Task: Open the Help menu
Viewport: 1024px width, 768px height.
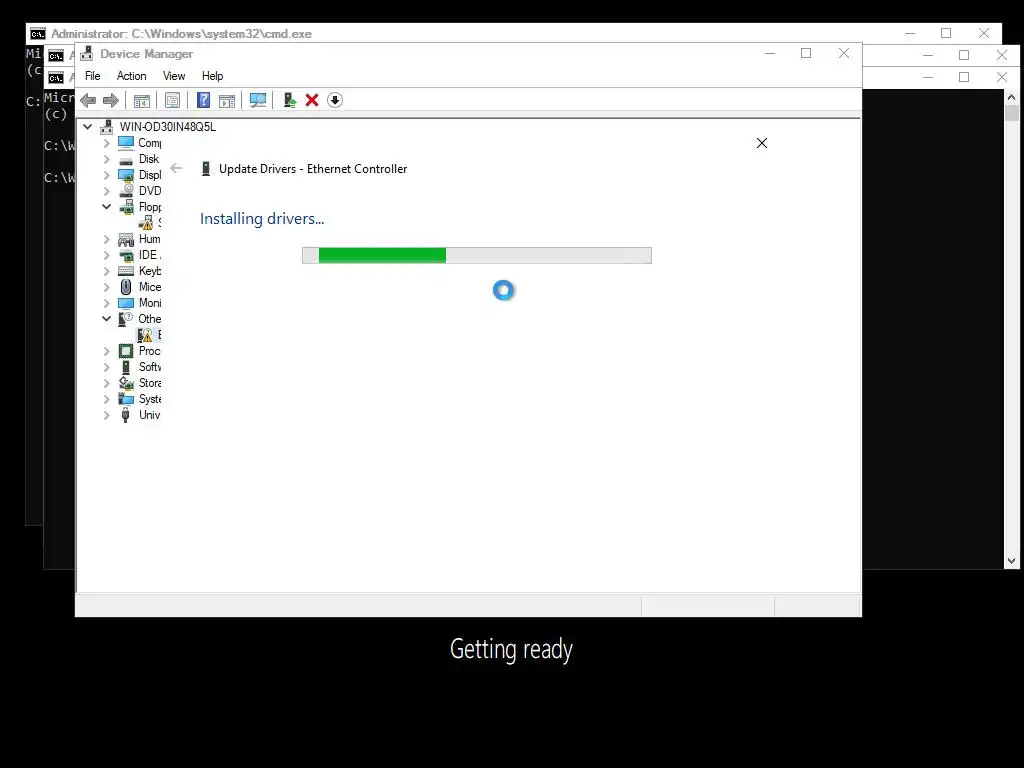Action: [x=212, y=76]
